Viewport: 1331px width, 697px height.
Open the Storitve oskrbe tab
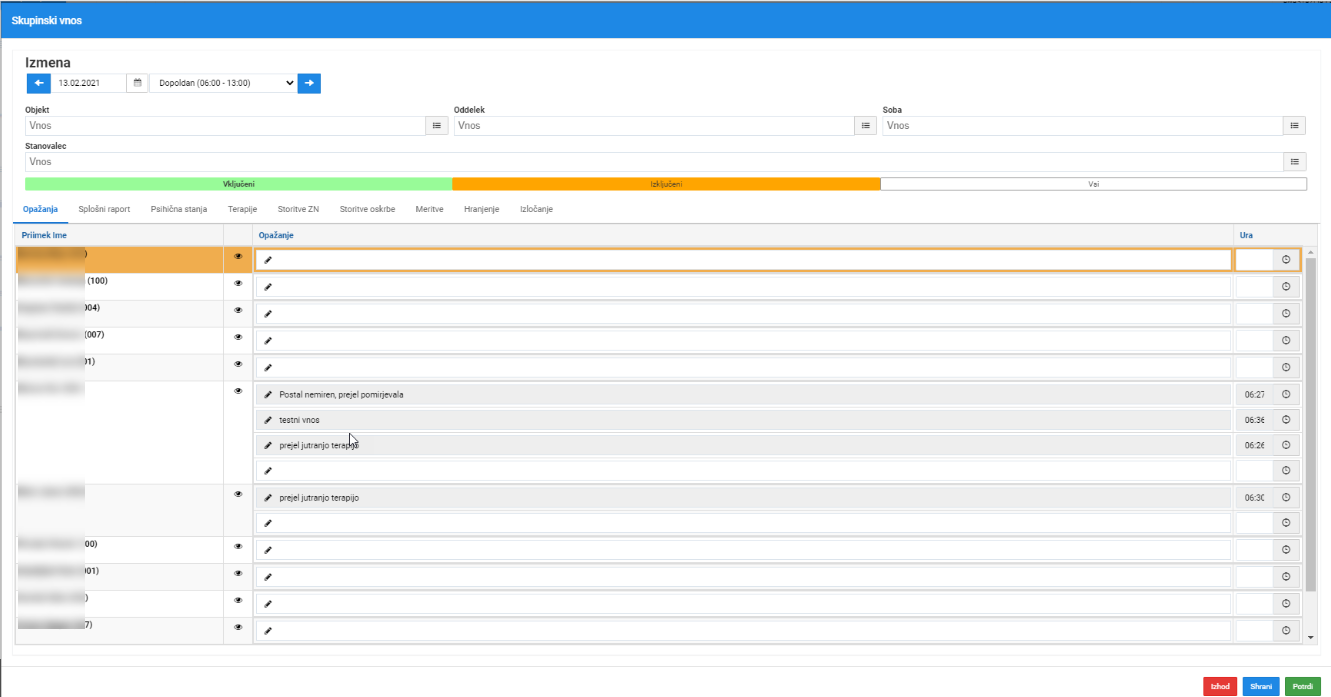pyautogui.click(x=367, y=209)
